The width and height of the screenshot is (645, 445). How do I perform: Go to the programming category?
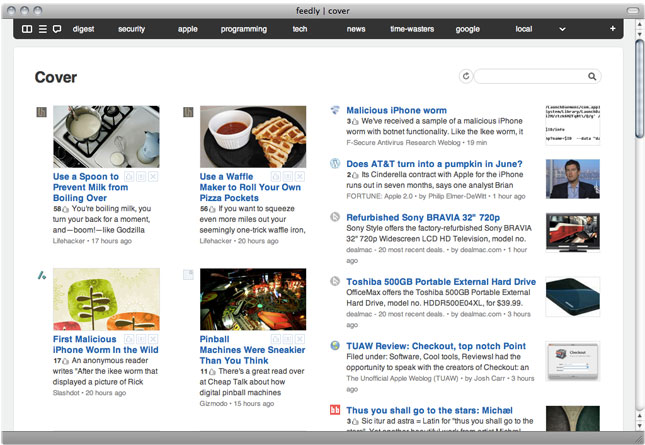(x=244, y=29)
